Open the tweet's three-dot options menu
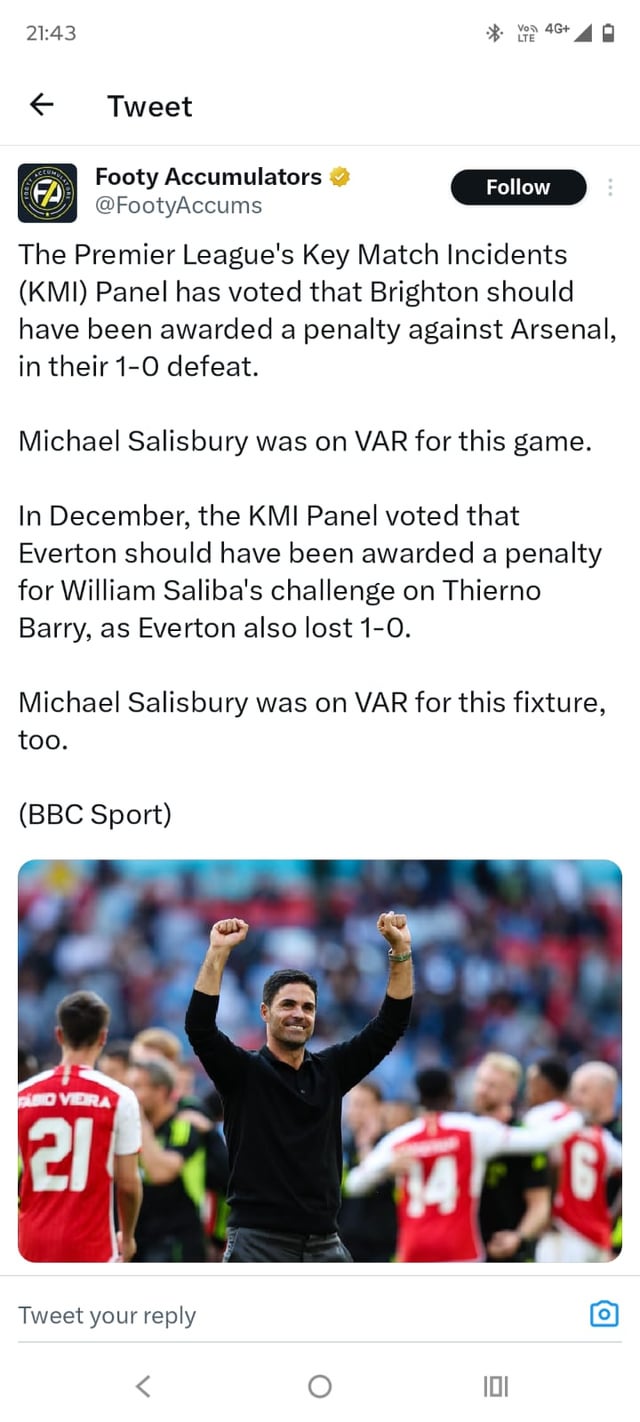This screenshot has height=1422, width=640. click(x=610, y=188)
